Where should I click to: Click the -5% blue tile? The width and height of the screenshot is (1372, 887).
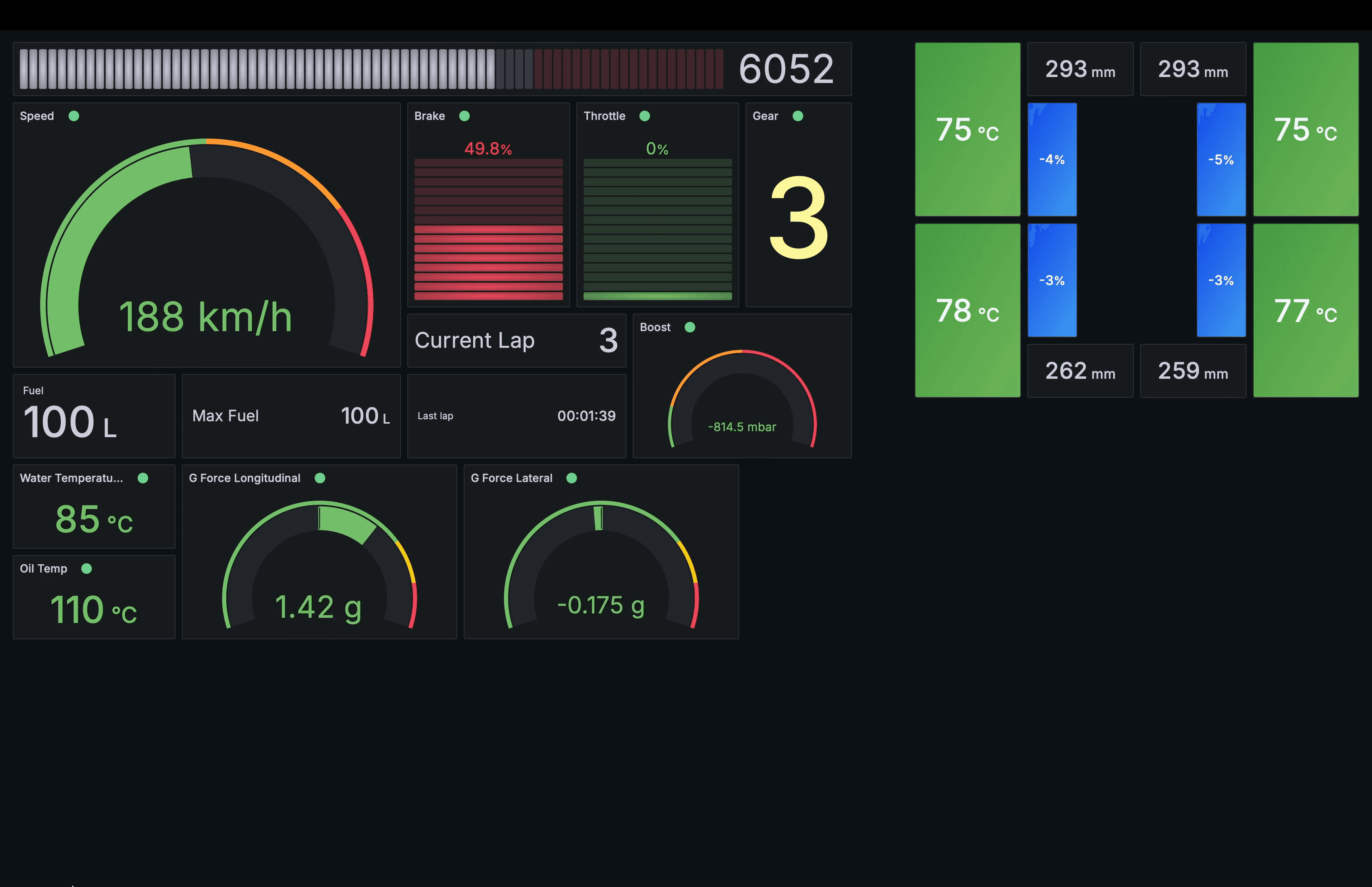tap(1221, 160)
